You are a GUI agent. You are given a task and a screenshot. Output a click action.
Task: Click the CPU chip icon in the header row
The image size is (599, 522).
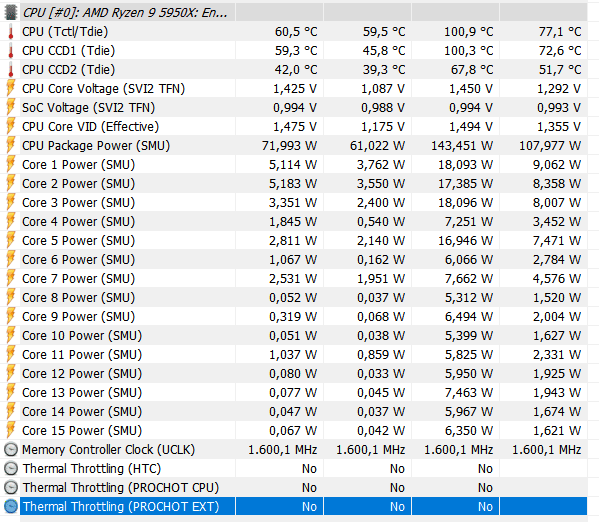pos(11,12)
